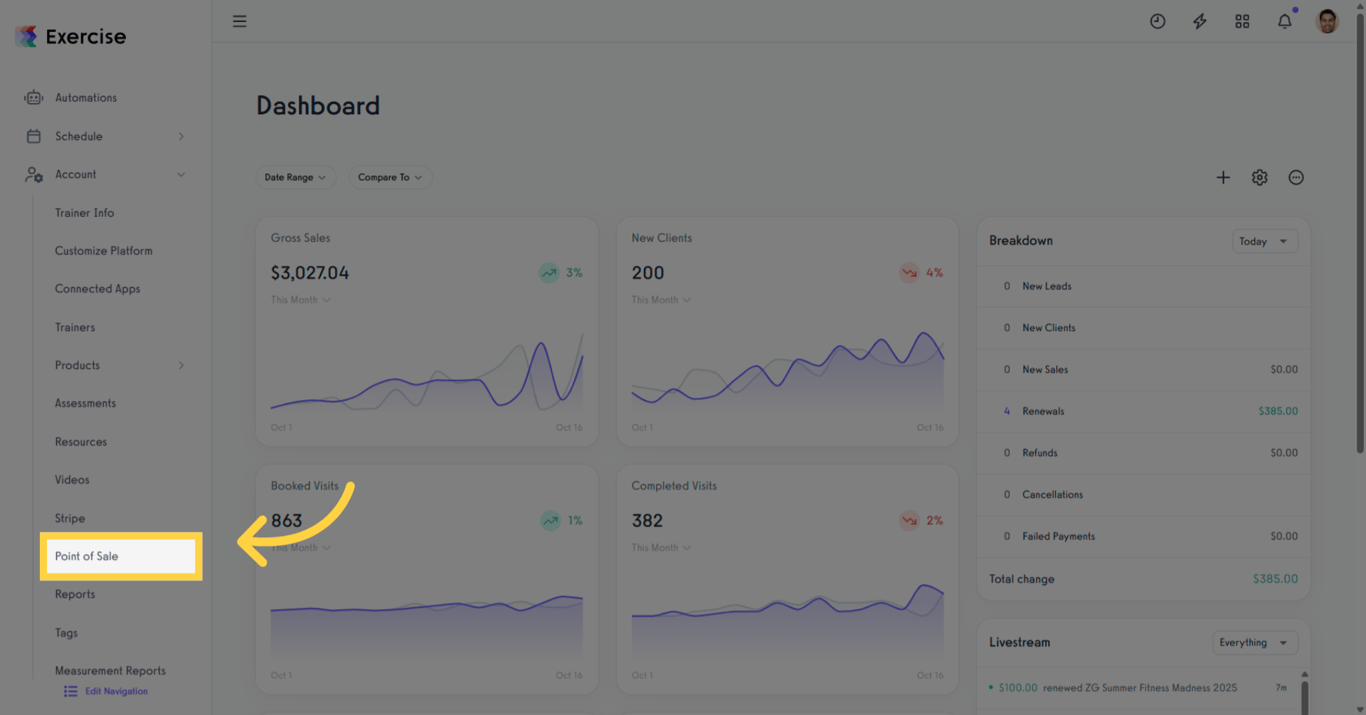Viewport: 1366px width, 715px height.
Task: Expand the Products submenu
Action: tap(181, 365)
